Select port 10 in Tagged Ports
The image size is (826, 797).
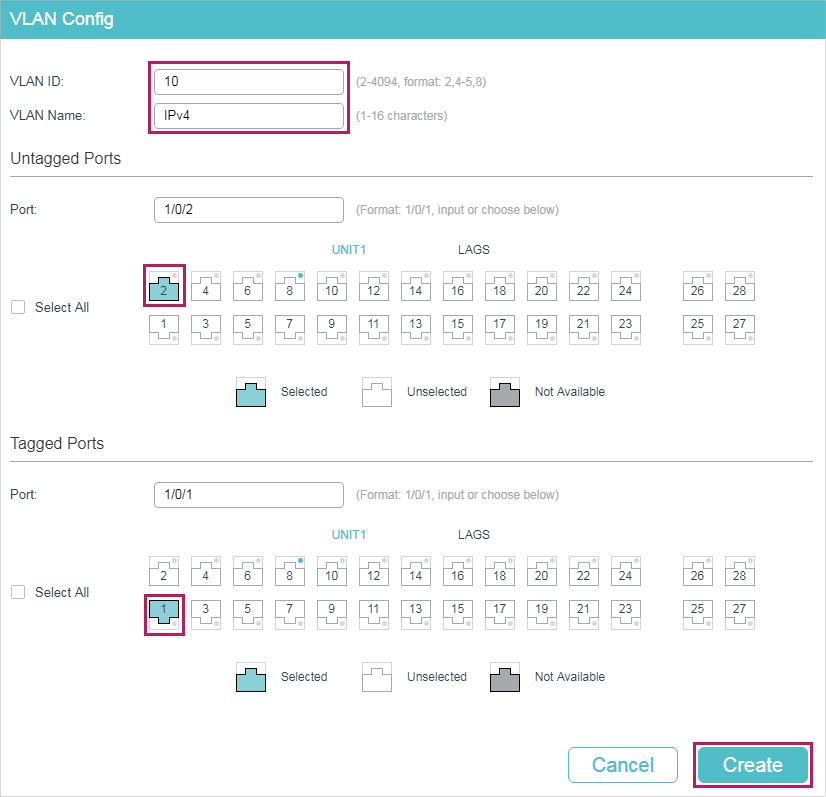click(332, 572)
